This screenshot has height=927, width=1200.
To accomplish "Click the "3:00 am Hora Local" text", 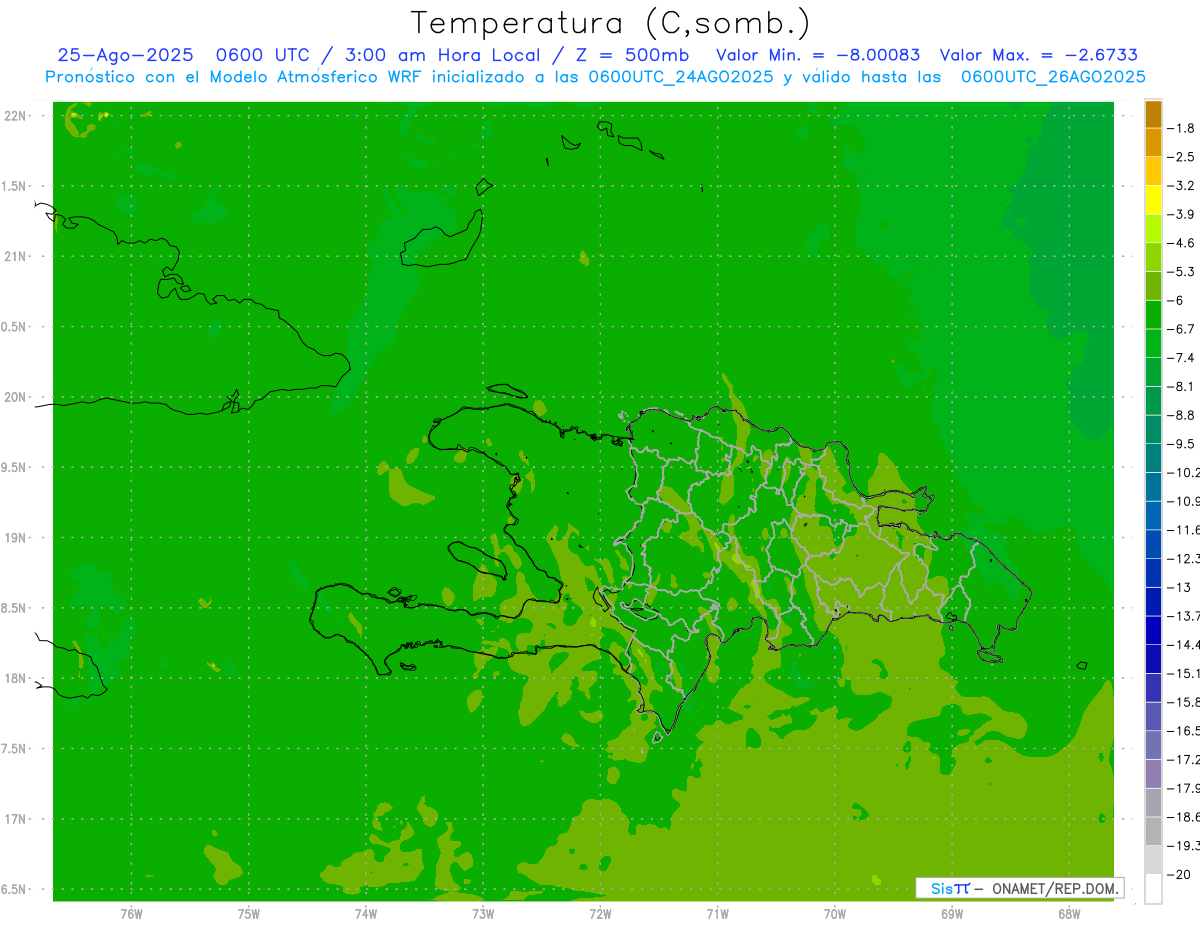I will 443,55.
